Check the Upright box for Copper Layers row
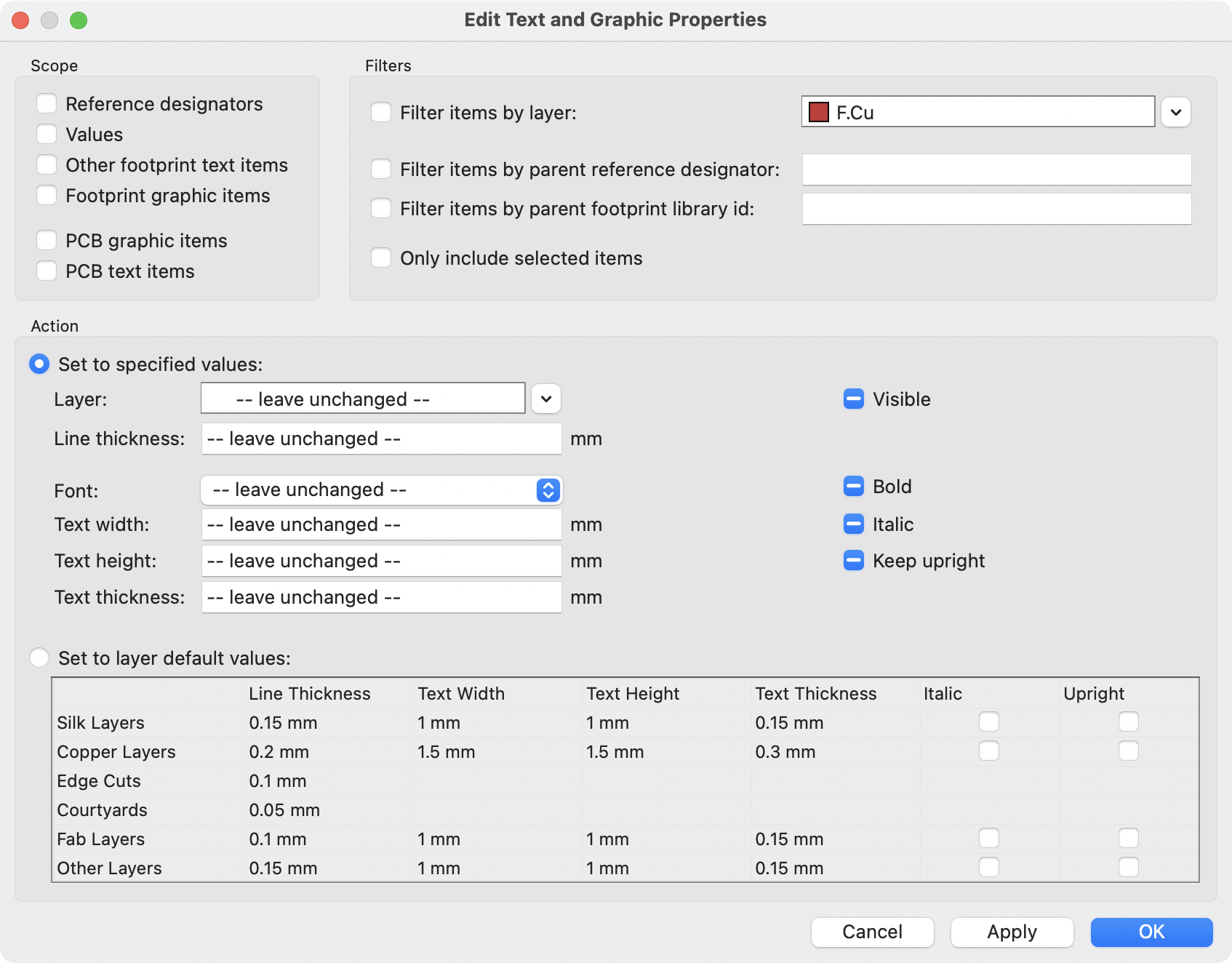Screen dimensions: 1232x963 coord(1128,751)
